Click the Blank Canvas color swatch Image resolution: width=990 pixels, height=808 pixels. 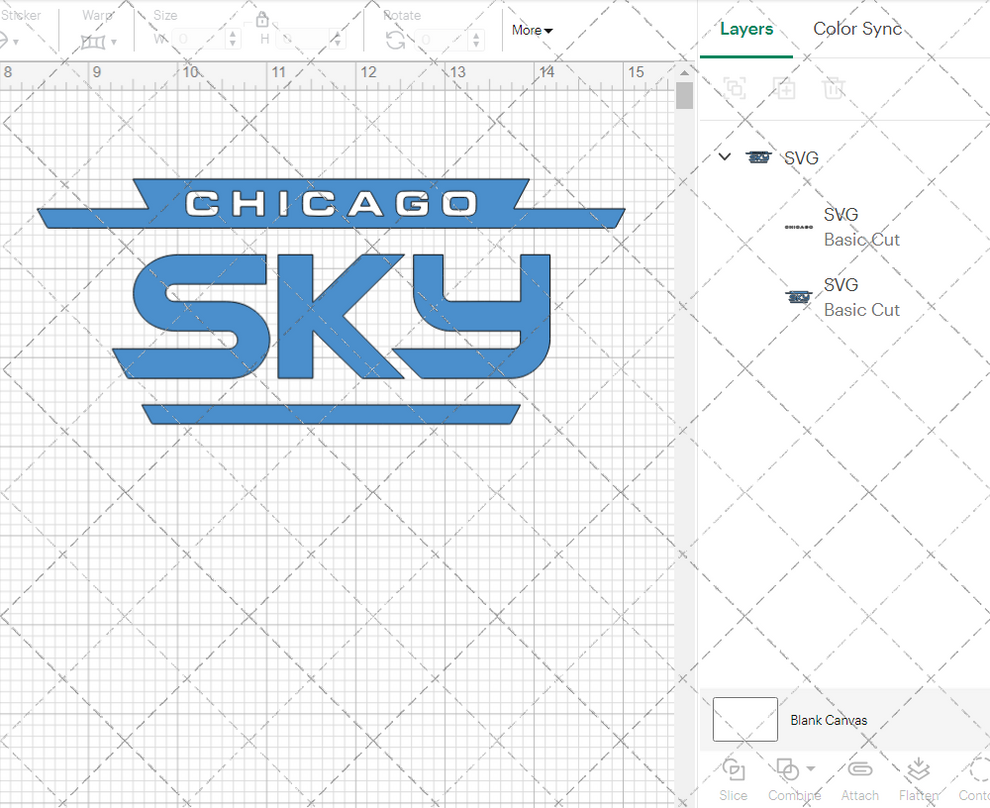744,719
